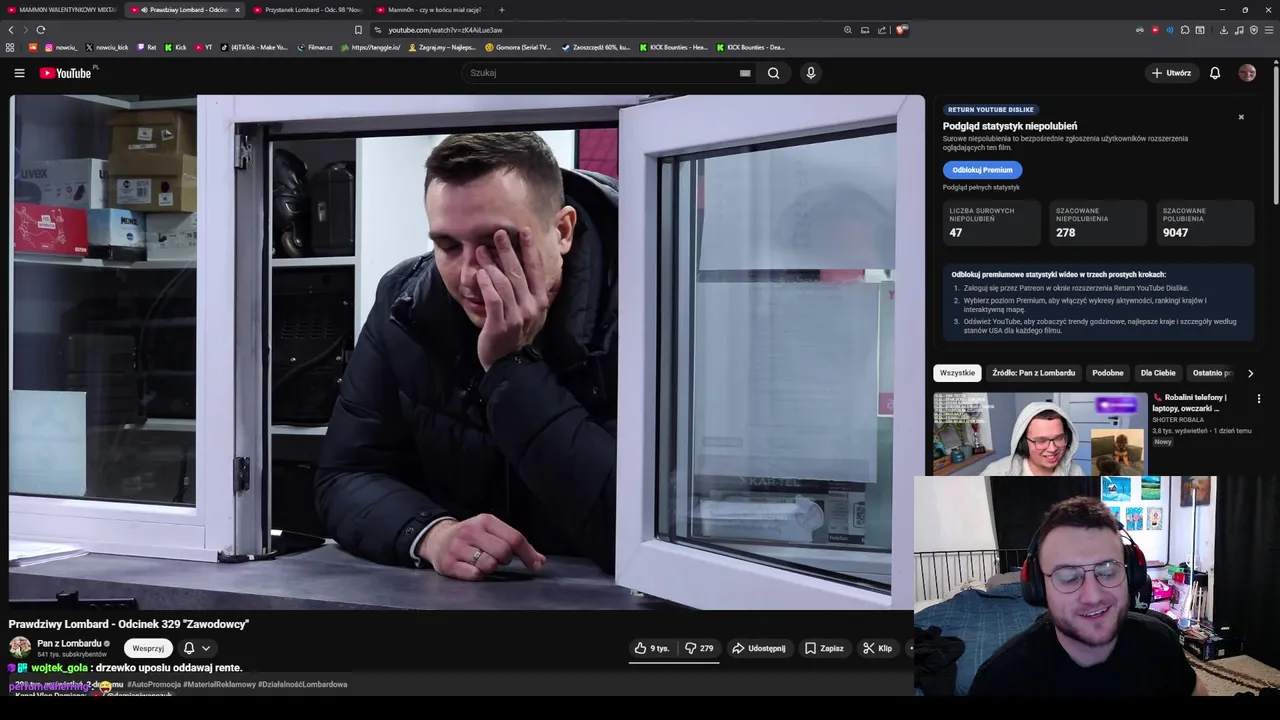Click the Rat Twitch bookmark
1280x720 pixels.
click(x=147, y=47)
